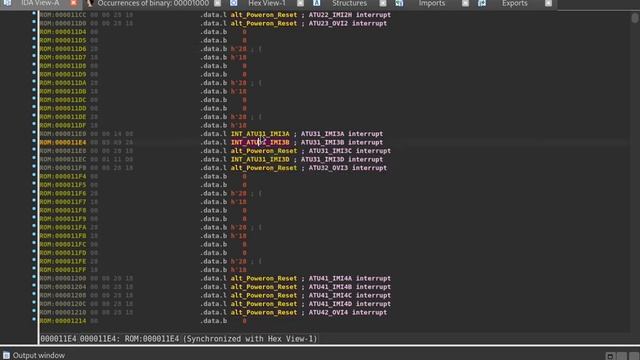
Task: Click the Exports tab icon
Action: (482, 3)
